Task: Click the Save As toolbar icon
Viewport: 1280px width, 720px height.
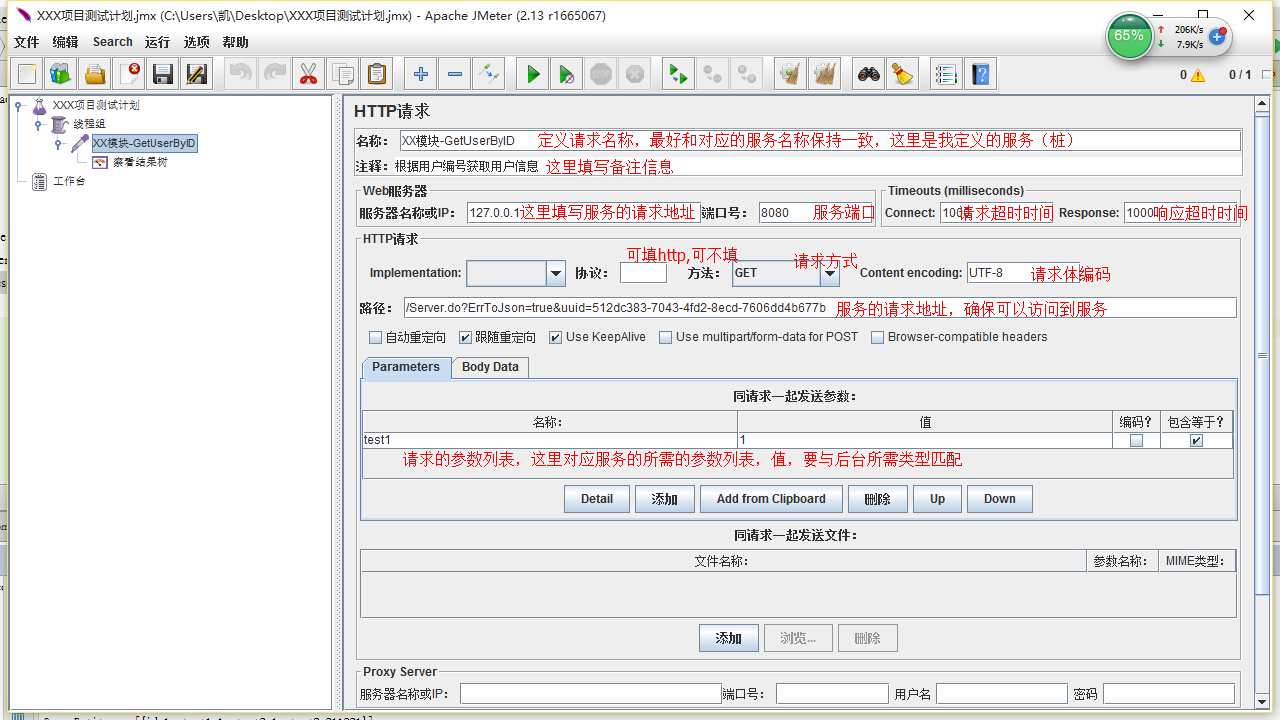Action: (x=197, y=74)
